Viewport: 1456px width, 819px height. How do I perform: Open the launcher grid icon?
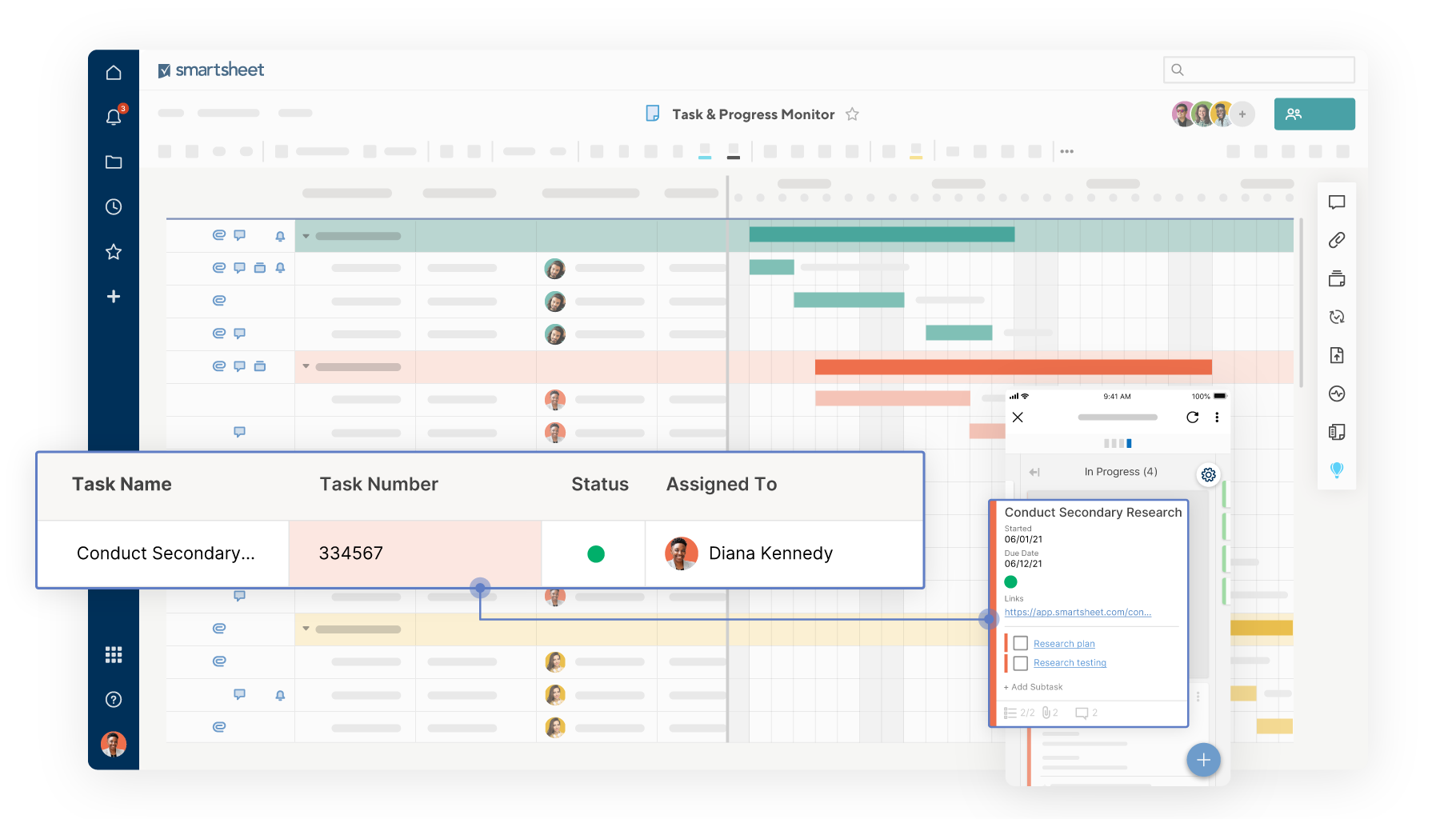(114, 655)
